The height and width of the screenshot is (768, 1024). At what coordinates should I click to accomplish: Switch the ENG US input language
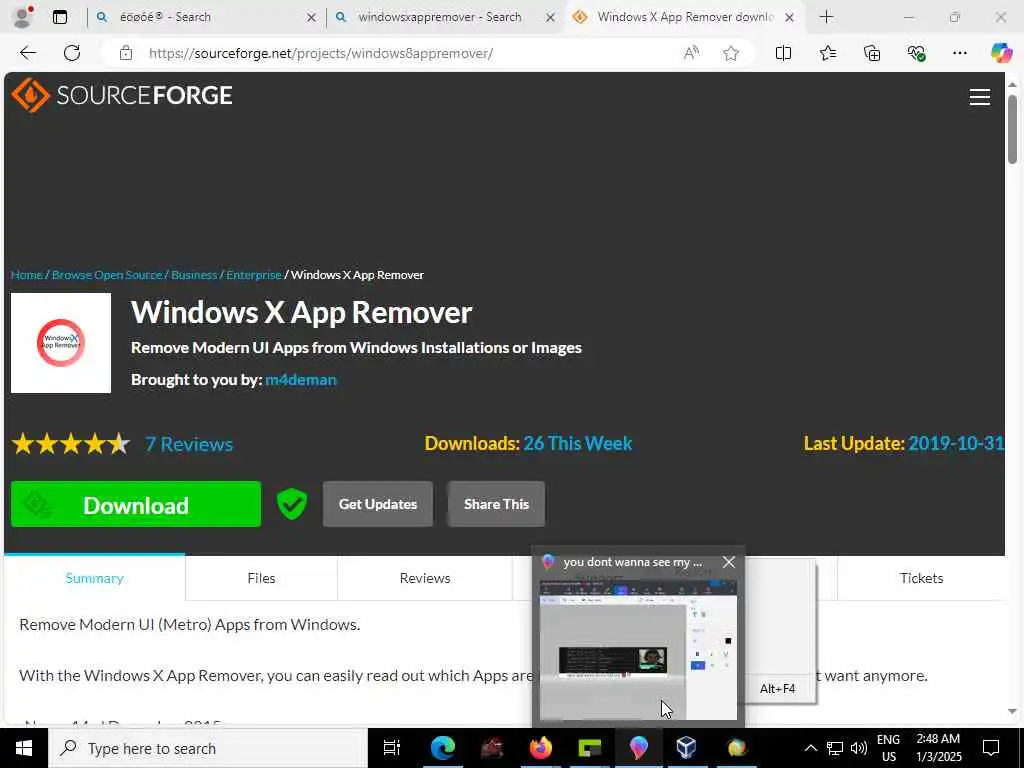pyautogui.click(x=888, y=748)
